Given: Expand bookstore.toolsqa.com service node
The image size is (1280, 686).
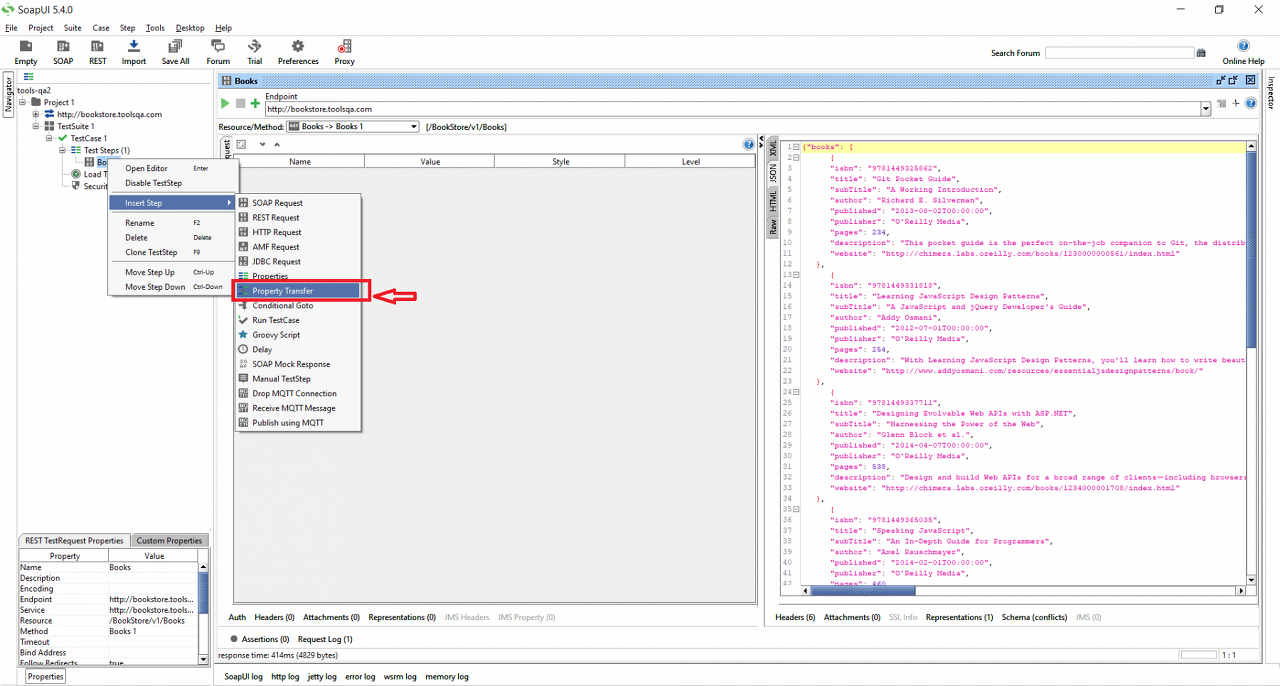Looking at the screenshot, I should [36, 114].
